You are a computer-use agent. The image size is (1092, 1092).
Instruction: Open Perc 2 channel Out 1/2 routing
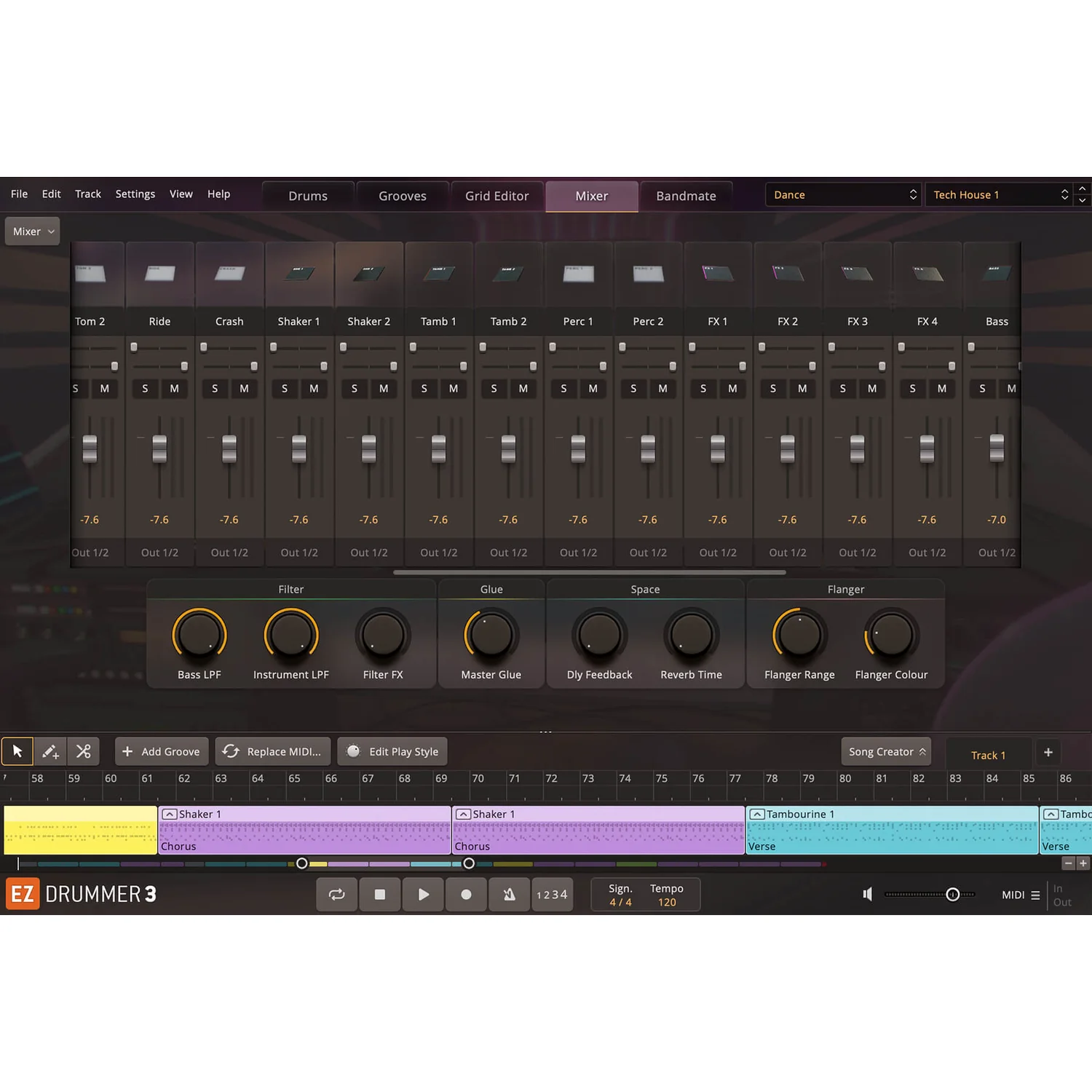(648, 553)
